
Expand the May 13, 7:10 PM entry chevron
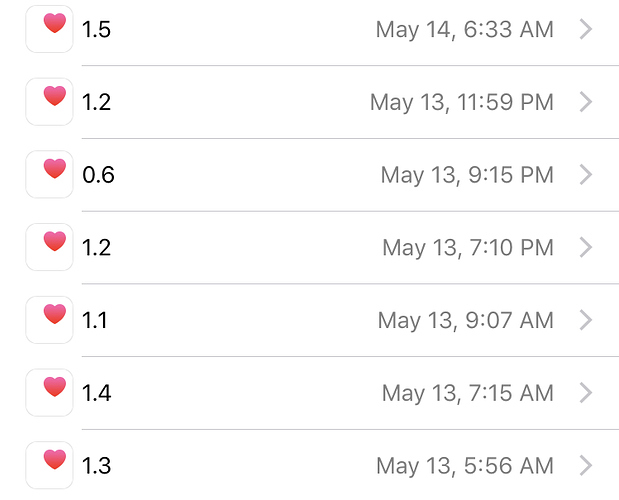pyautogui.click(x=586, y=247)
